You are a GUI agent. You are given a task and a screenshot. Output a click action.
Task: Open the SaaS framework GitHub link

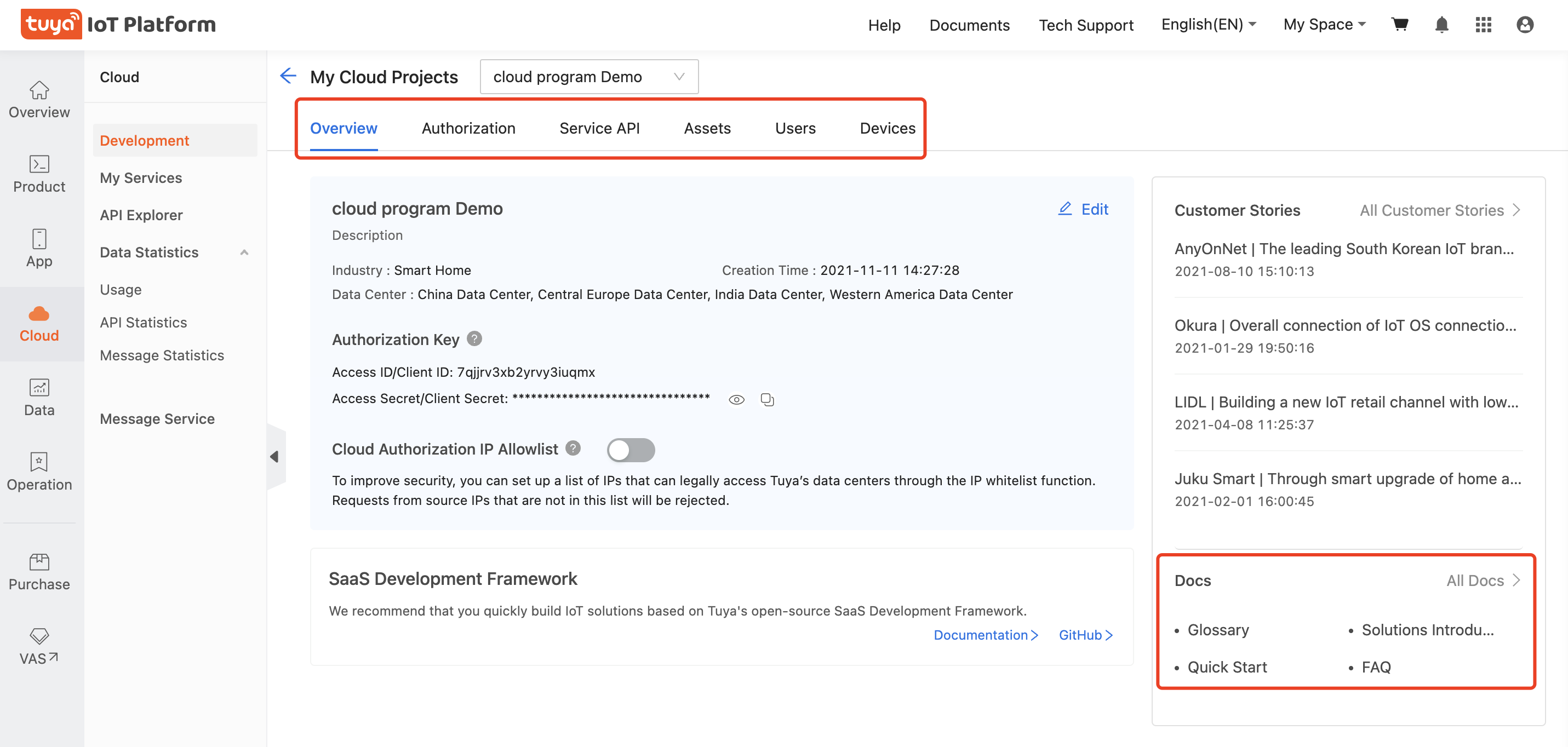[1085, 635]
